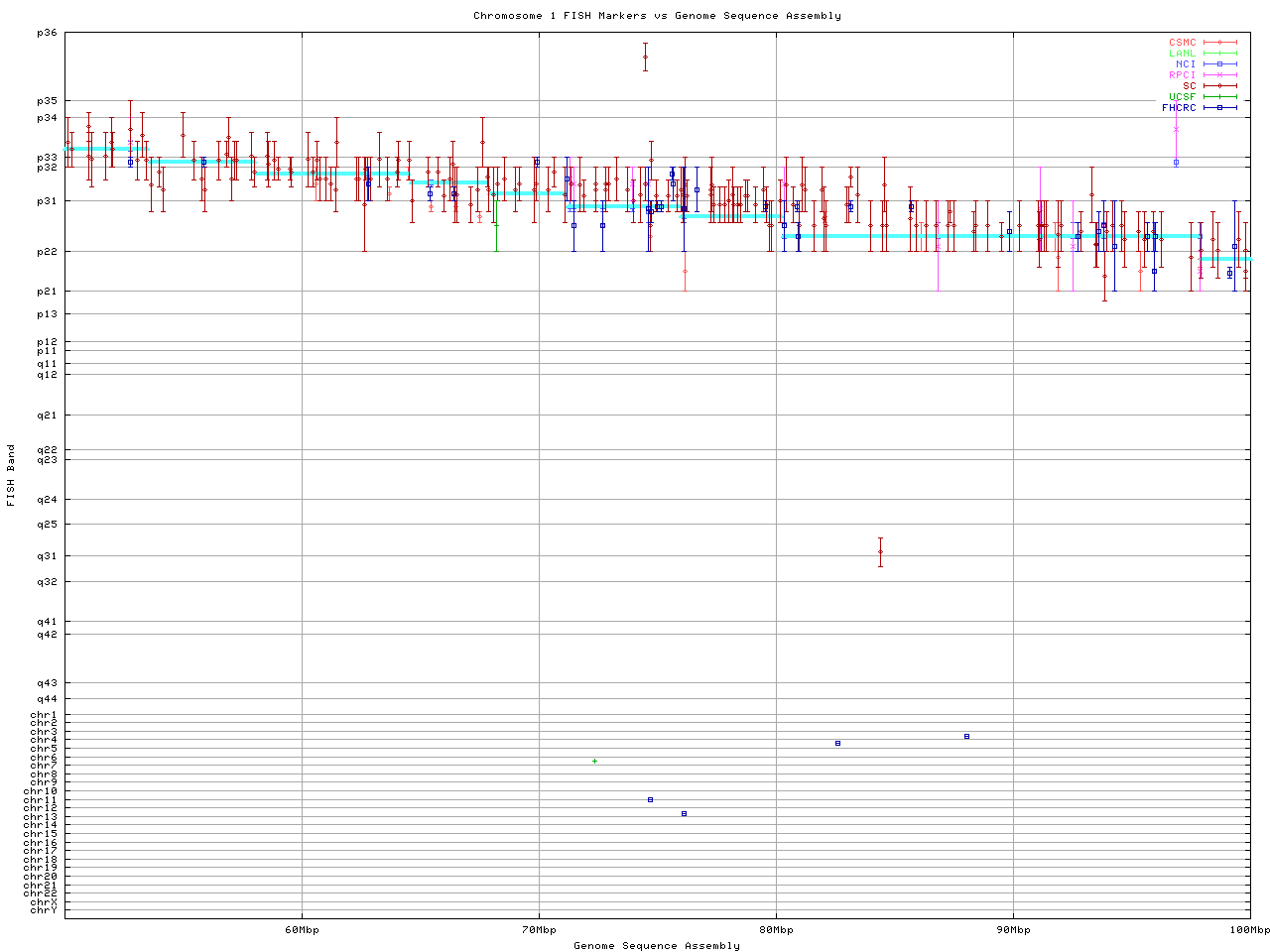Click the RPCI legend cross marker

click(1219, 75)
